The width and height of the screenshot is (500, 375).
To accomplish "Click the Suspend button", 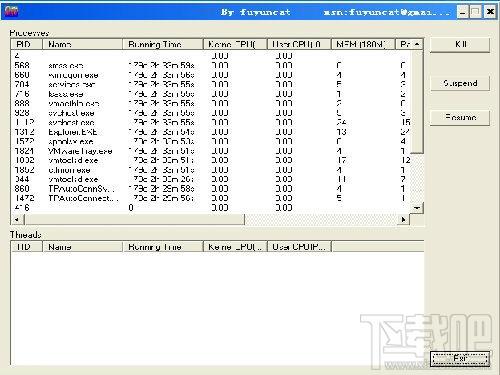I will point(460,83).
